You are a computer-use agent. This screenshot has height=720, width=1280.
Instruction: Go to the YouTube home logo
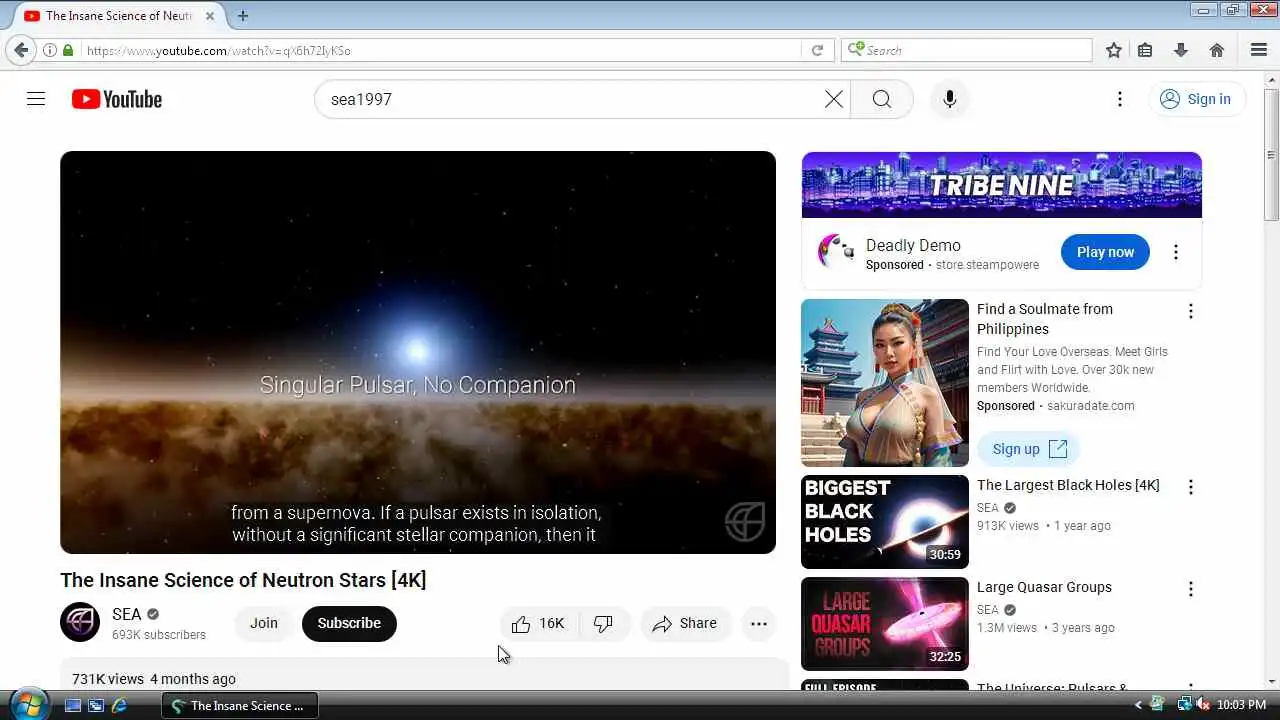click(117, 99)
